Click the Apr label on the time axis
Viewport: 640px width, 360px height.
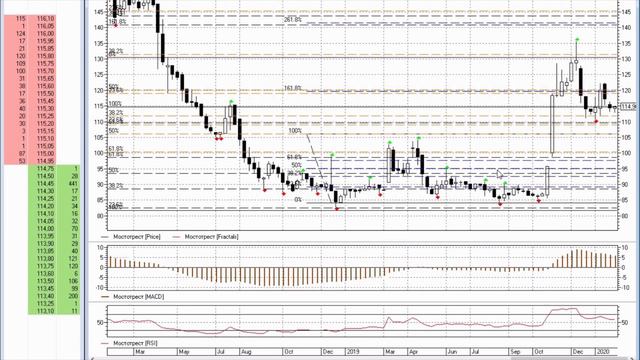[413, 352]
